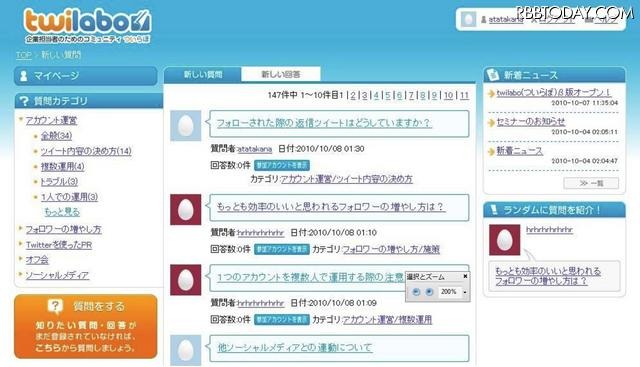Show participating accounts for the atatakana question
Viewport: 640px width, 367px height.
click(282, 165)
